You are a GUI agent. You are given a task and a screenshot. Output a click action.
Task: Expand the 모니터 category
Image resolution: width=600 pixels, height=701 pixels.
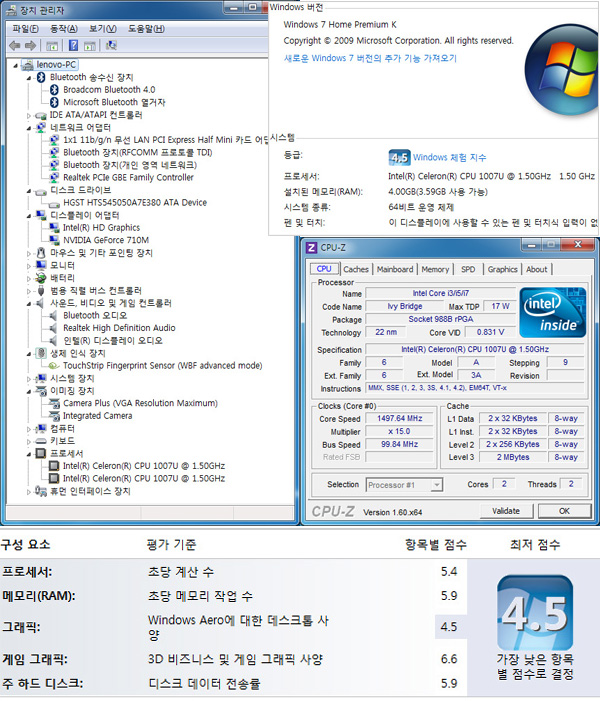click(x=29, y=266)
